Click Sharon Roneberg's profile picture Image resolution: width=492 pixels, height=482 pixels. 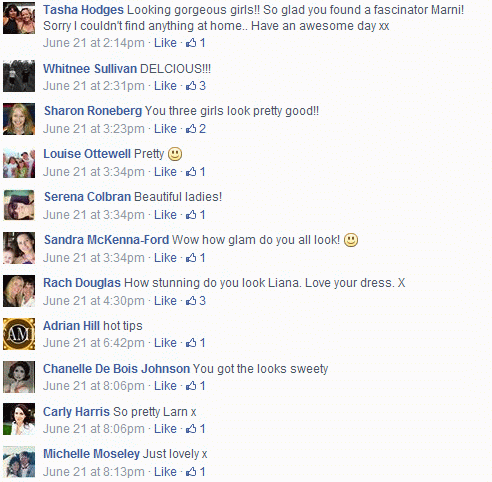[x=19, y=119]
